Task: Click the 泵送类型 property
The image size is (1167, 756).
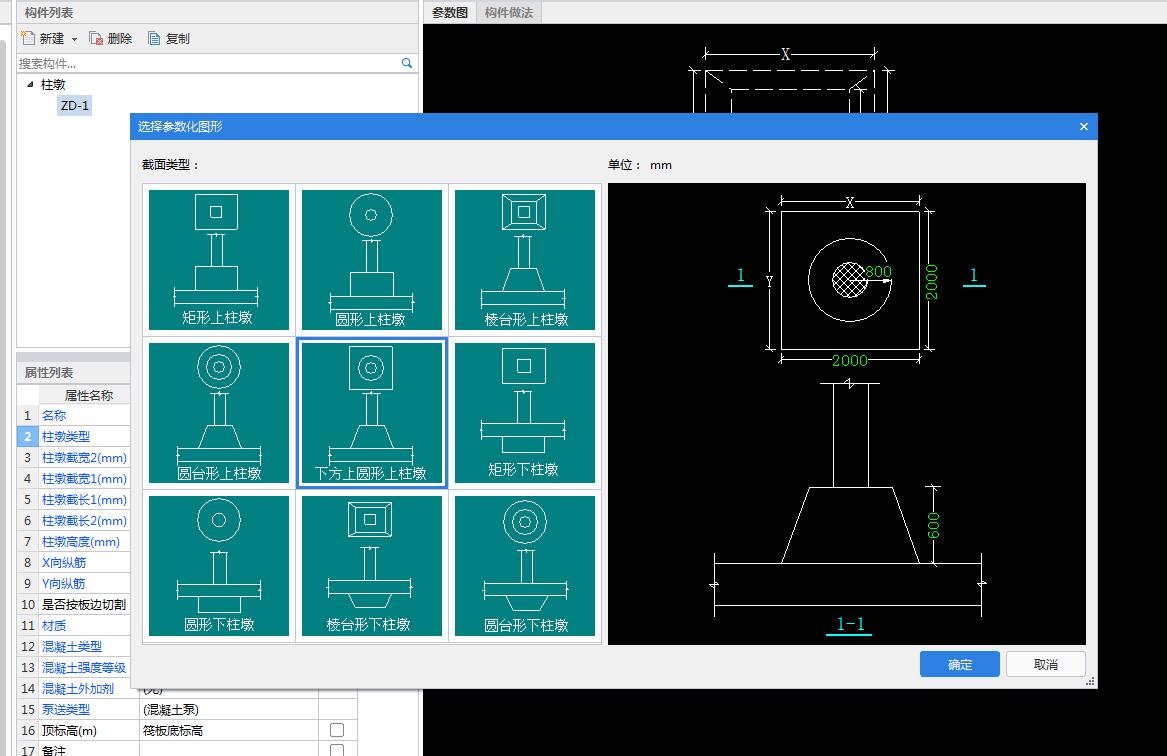Action: pyautogui.click(x=65, y=709)
